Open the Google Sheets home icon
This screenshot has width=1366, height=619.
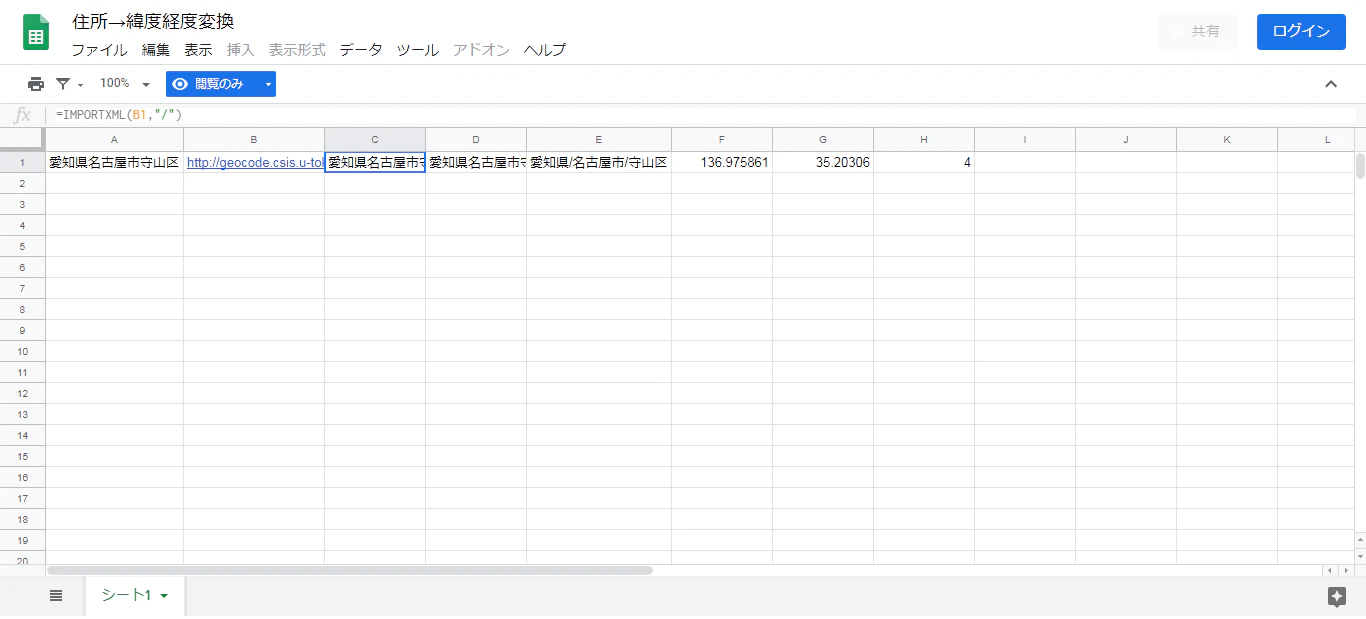click(x=36, y=32)
